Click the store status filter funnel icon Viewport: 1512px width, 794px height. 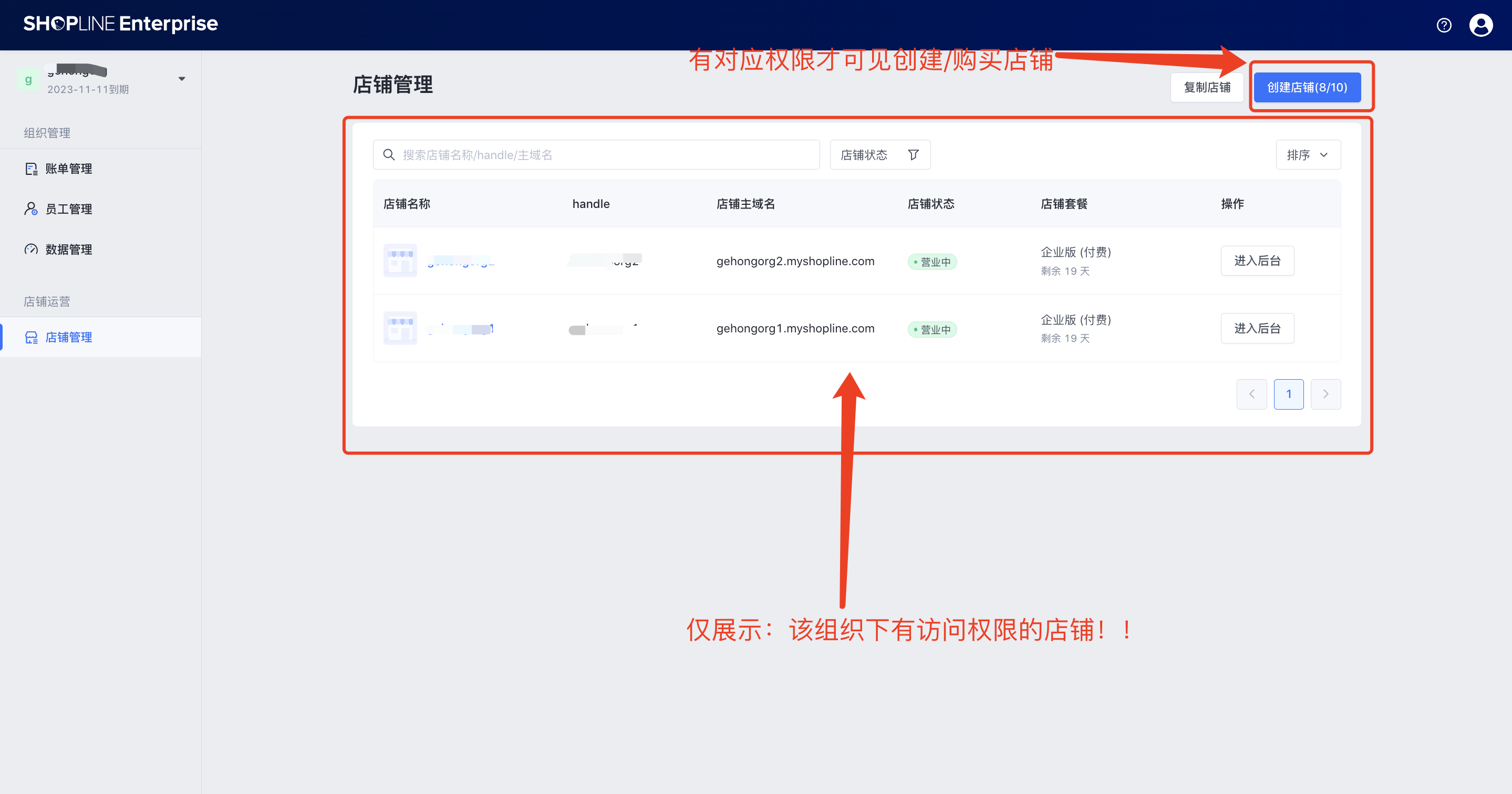(x=913, y=155)
